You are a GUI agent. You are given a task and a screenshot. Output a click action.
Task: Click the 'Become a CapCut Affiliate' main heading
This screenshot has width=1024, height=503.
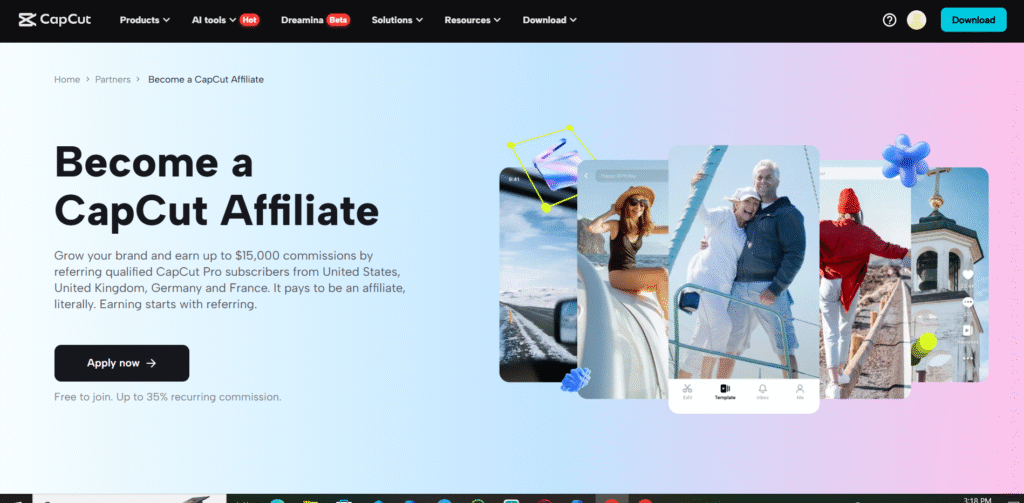(216, 186)
